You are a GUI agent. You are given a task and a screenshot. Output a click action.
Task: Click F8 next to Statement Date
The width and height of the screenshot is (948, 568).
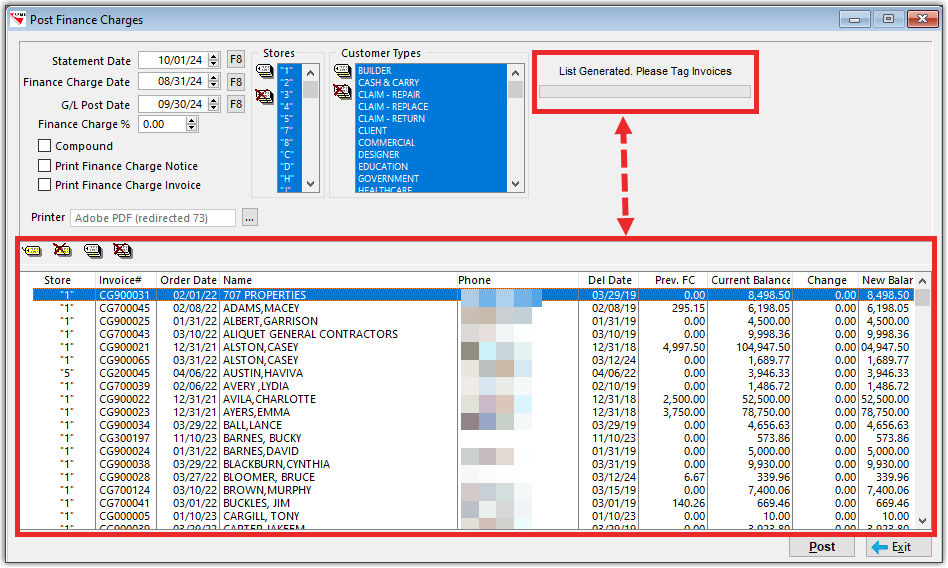click(x=236, y=59)
